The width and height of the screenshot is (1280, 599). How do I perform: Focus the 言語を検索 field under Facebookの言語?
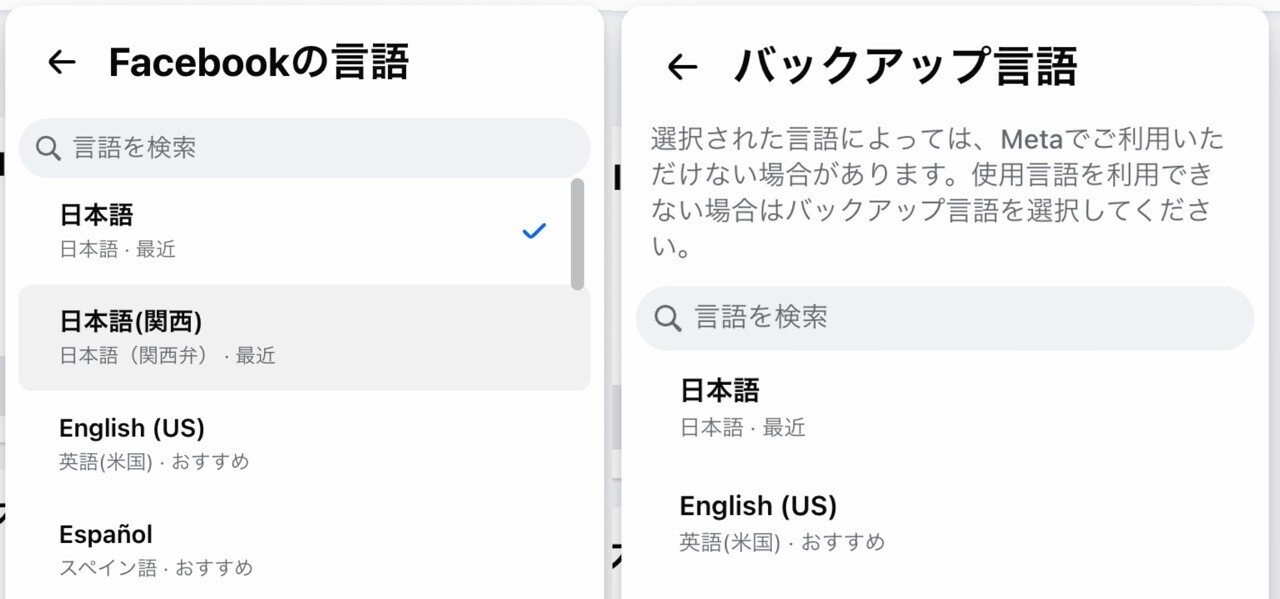[320, 148]
